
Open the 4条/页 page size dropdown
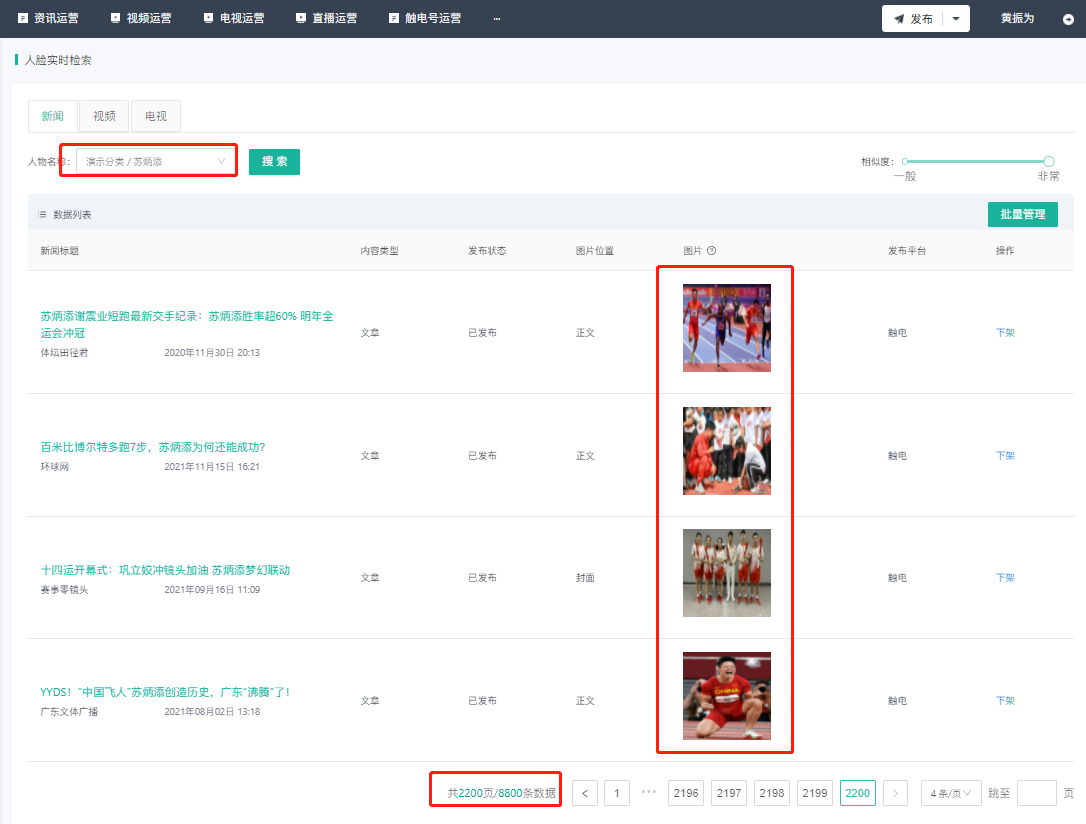(950, 793)
